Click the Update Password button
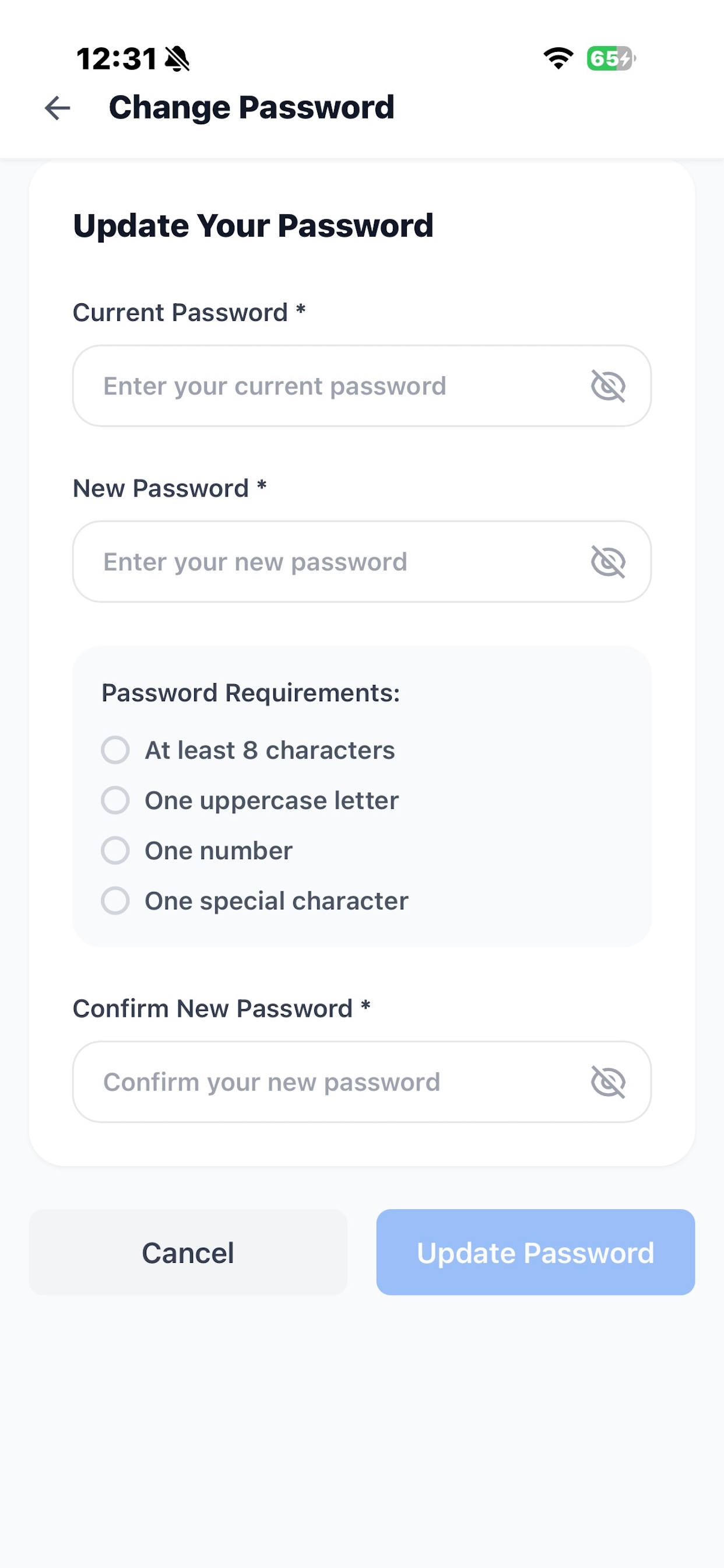Image resolution: width=724 pixels, height=1568 pixels. point(535,1252)
